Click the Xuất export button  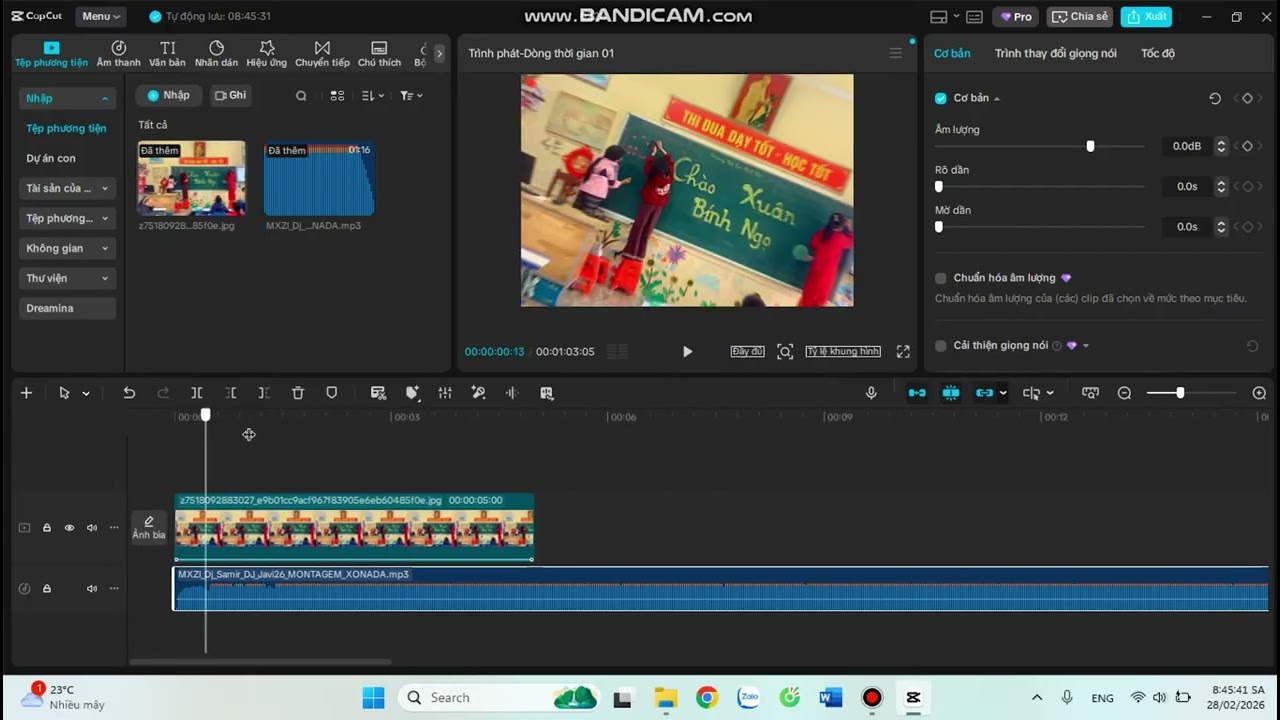point(1146,17)
